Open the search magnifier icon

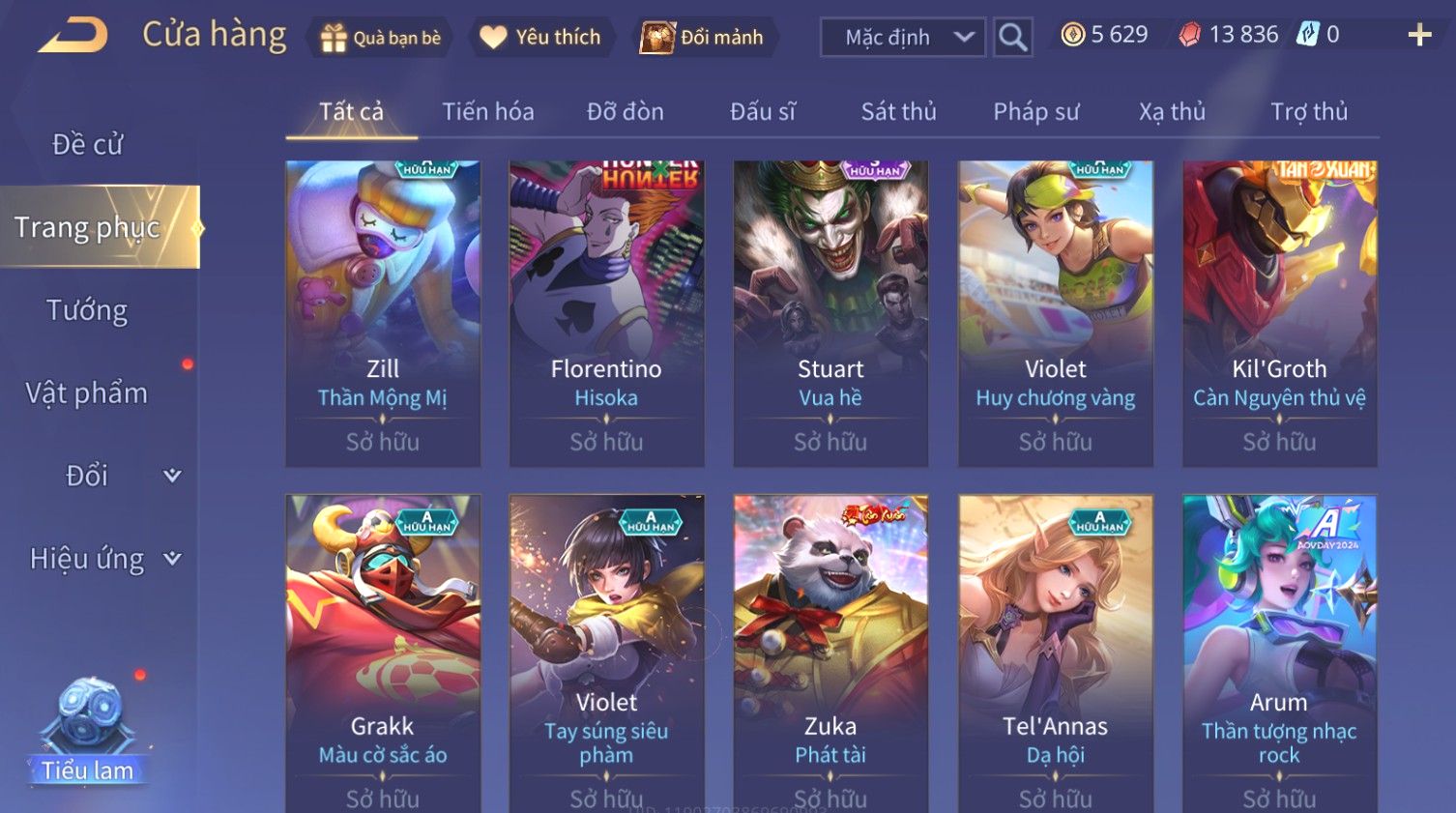pyautogui.click(x=1012, y=38)
